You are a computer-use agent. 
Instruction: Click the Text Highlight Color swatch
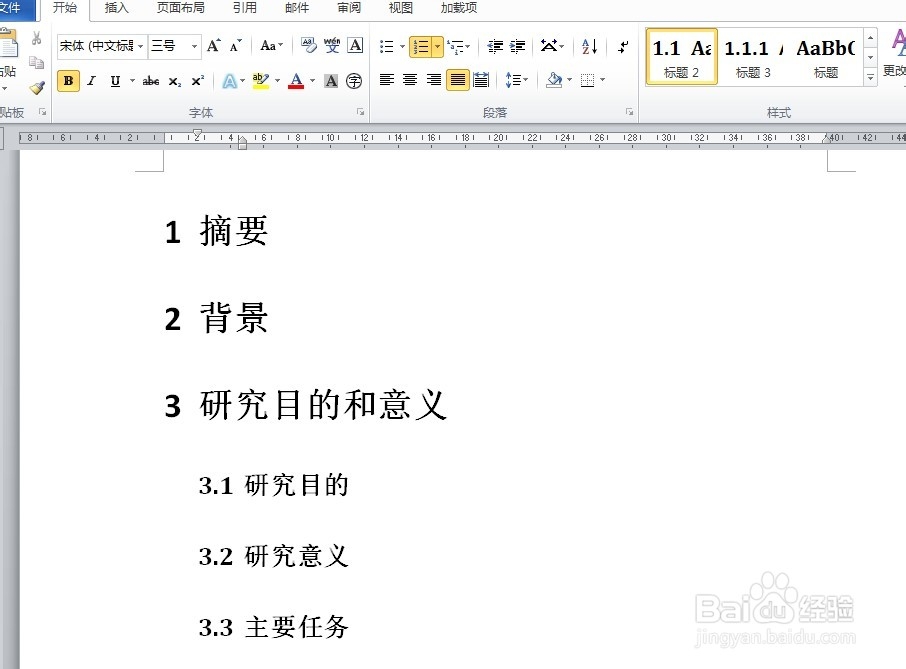click(x=261, y=81)
